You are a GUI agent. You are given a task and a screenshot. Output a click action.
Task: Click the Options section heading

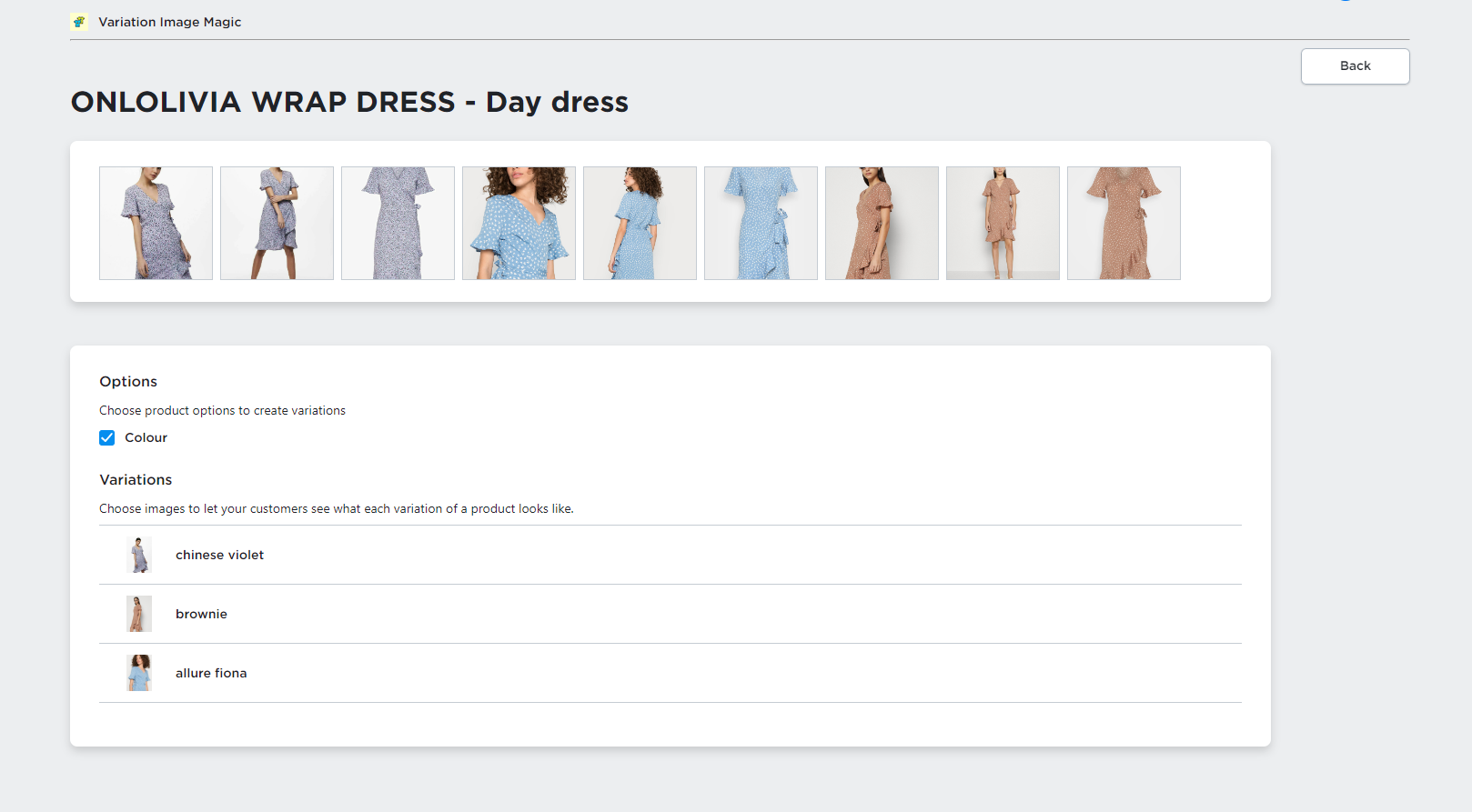coord(128,382)
